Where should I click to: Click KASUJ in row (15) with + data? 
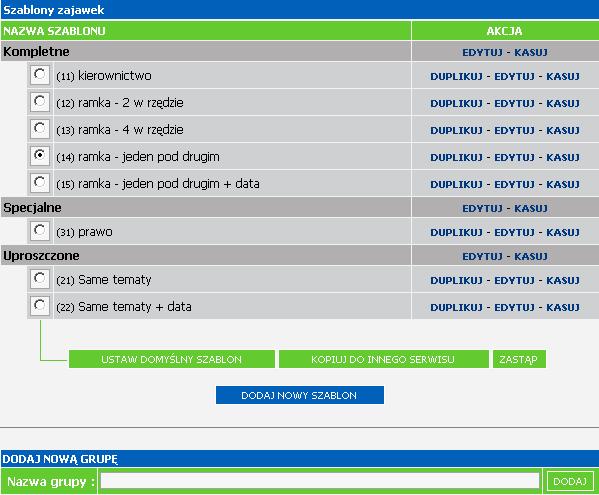pos(563,184)
